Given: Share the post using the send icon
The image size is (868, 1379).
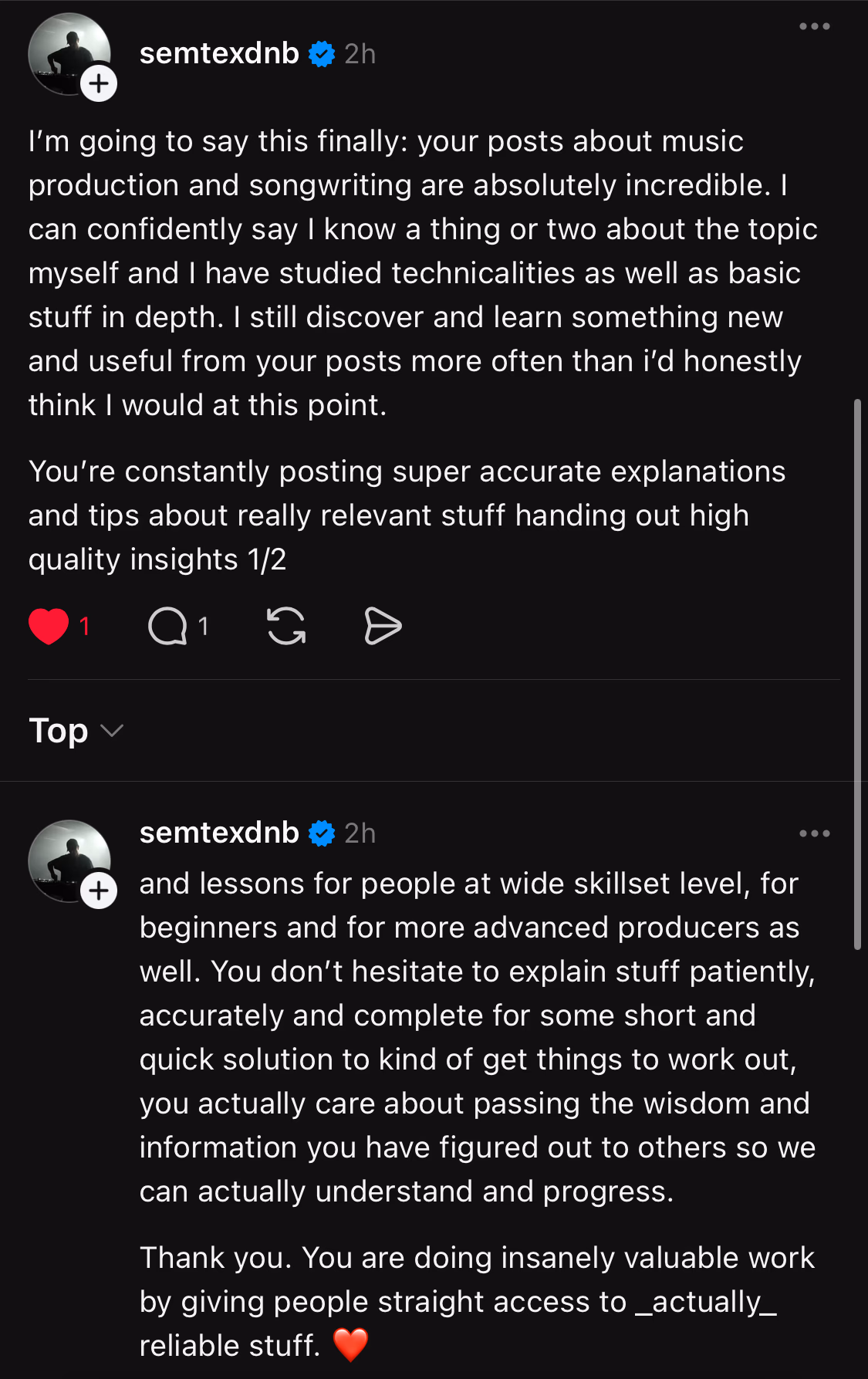Looking at the screenshot, I should 383,627.
